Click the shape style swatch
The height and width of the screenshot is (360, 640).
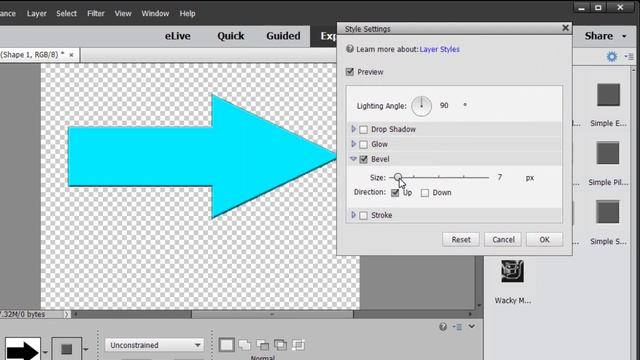coord(67,349)
